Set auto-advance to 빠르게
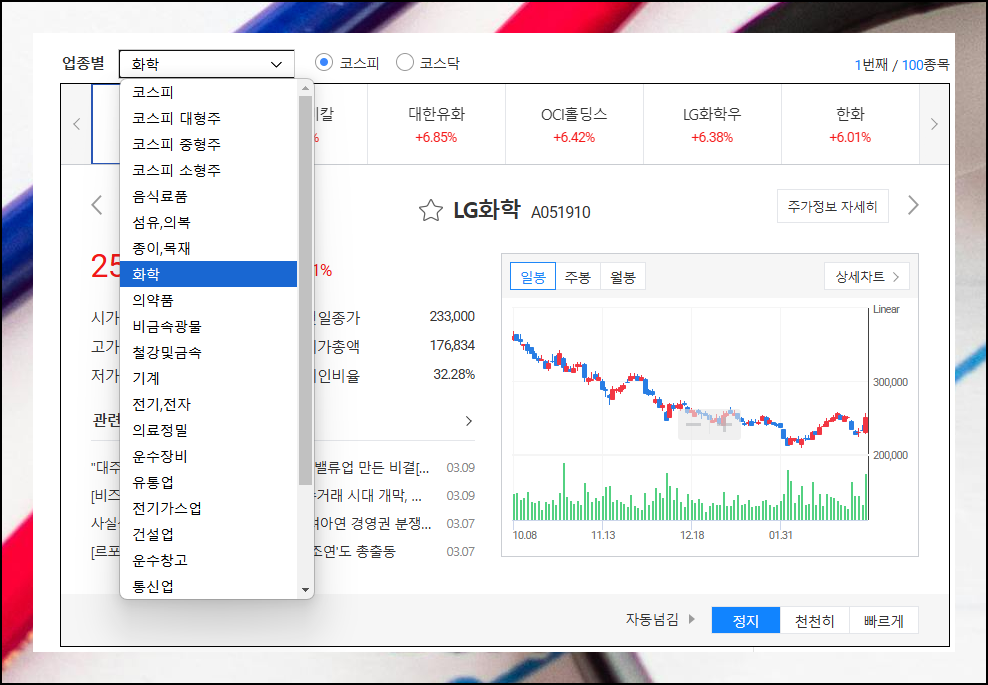988x685 pixels. coord(883,620)
